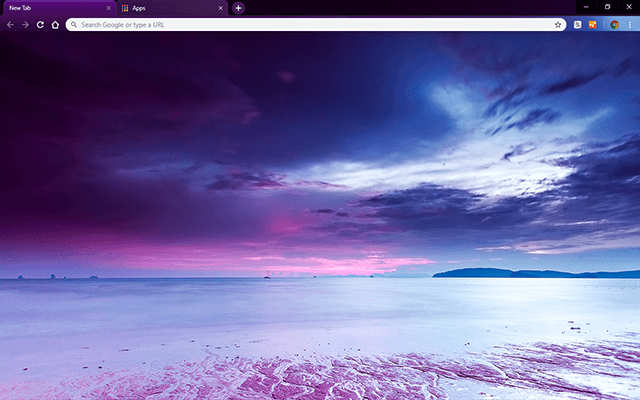640x400 pixels.
Task: Click the forward navigation arrow
Action: tap(25, 24)
